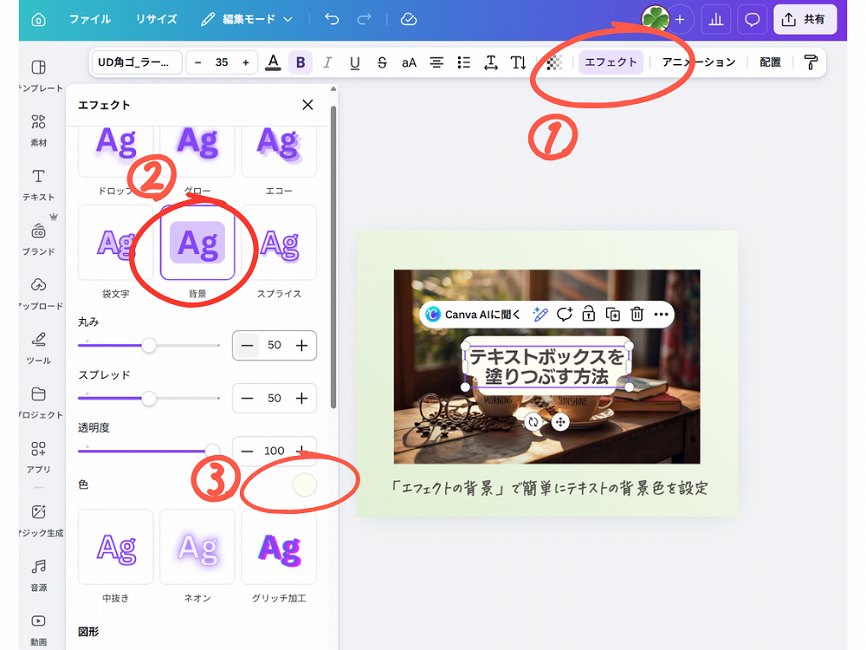The image size is (866, 650).
Task: Select the 背景 effect thumbnail
Action: (x=197, y=242)
